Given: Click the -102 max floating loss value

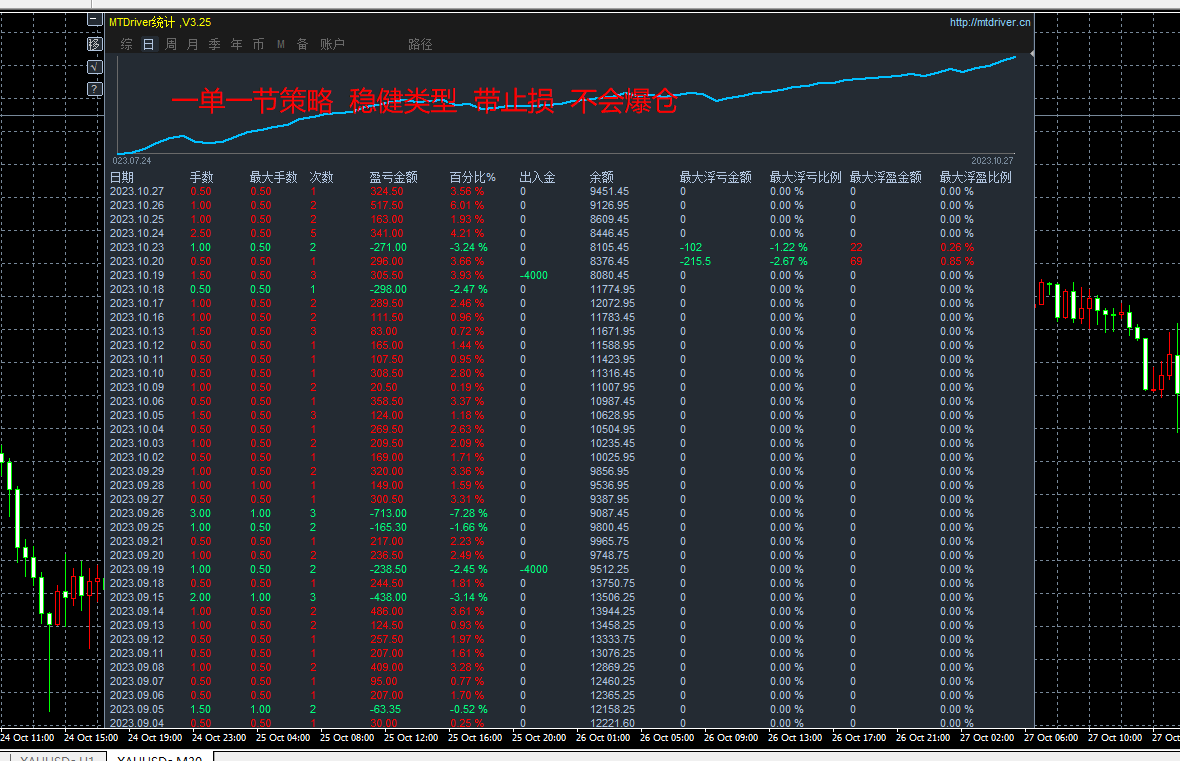Looking at the screenshot, I should (x=691, y=248).
